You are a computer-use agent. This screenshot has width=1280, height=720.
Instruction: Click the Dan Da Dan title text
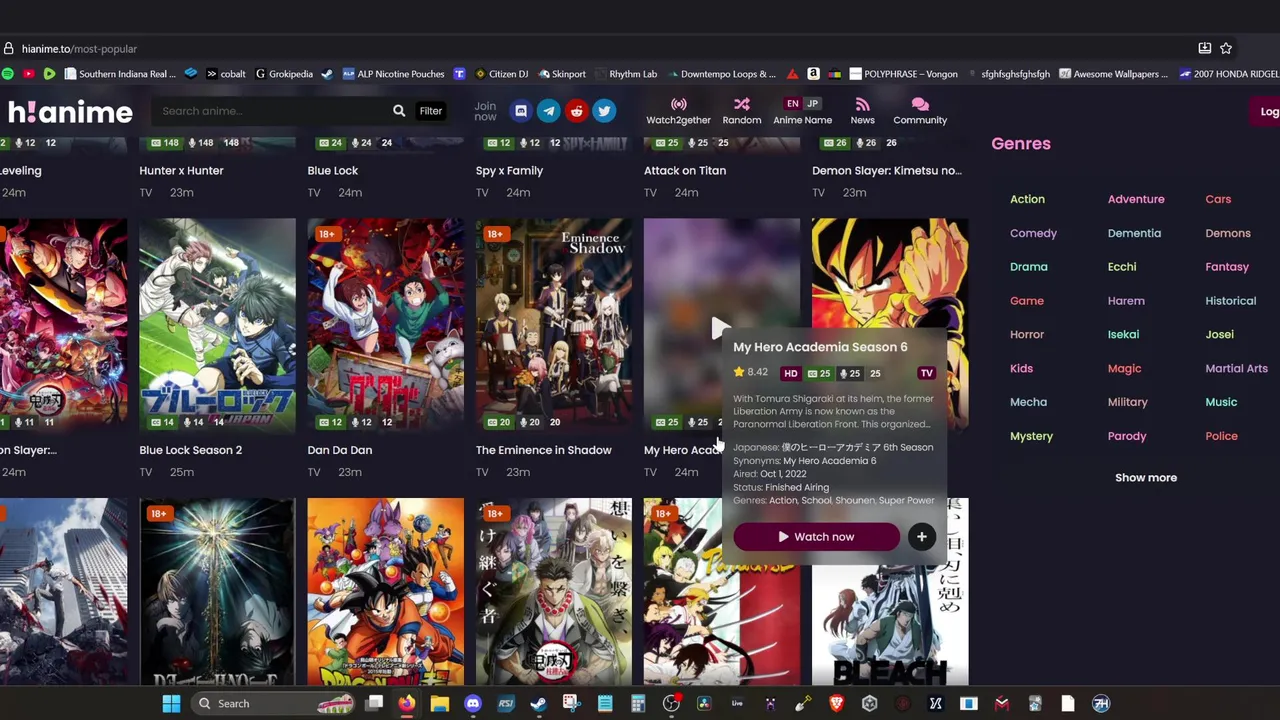[339, 450]
